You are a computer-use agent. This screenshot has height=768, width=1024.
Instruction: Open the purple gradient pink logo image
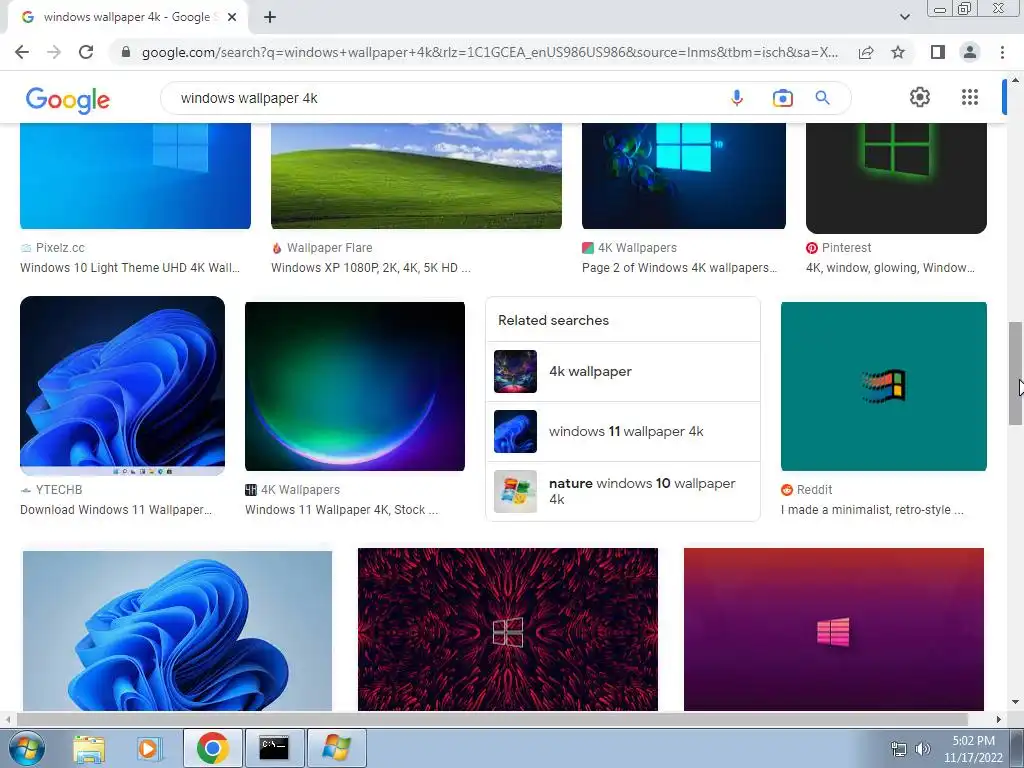point(833,630)
